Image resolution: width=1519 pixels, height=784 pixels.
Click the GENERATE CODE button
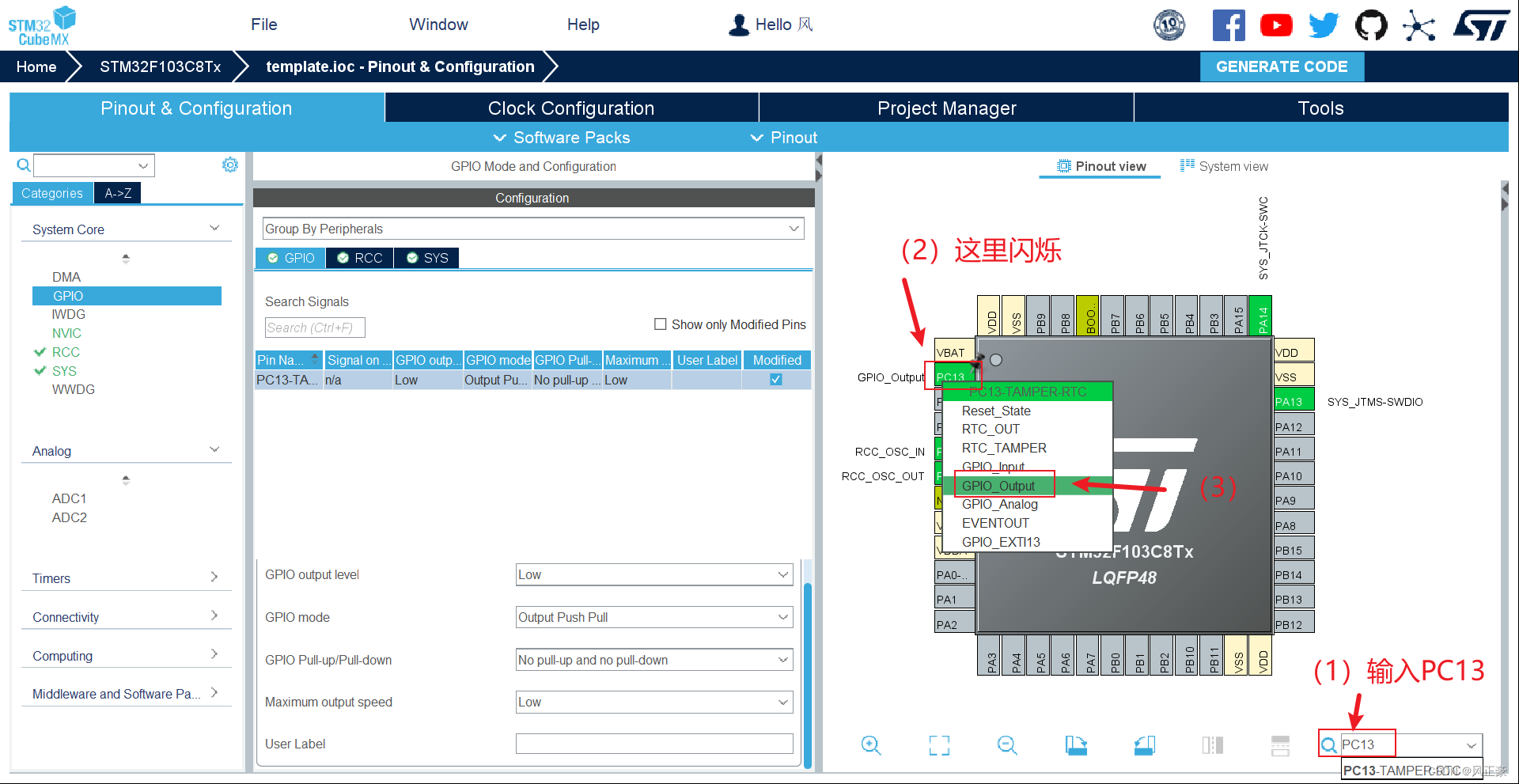[1282, 66]
